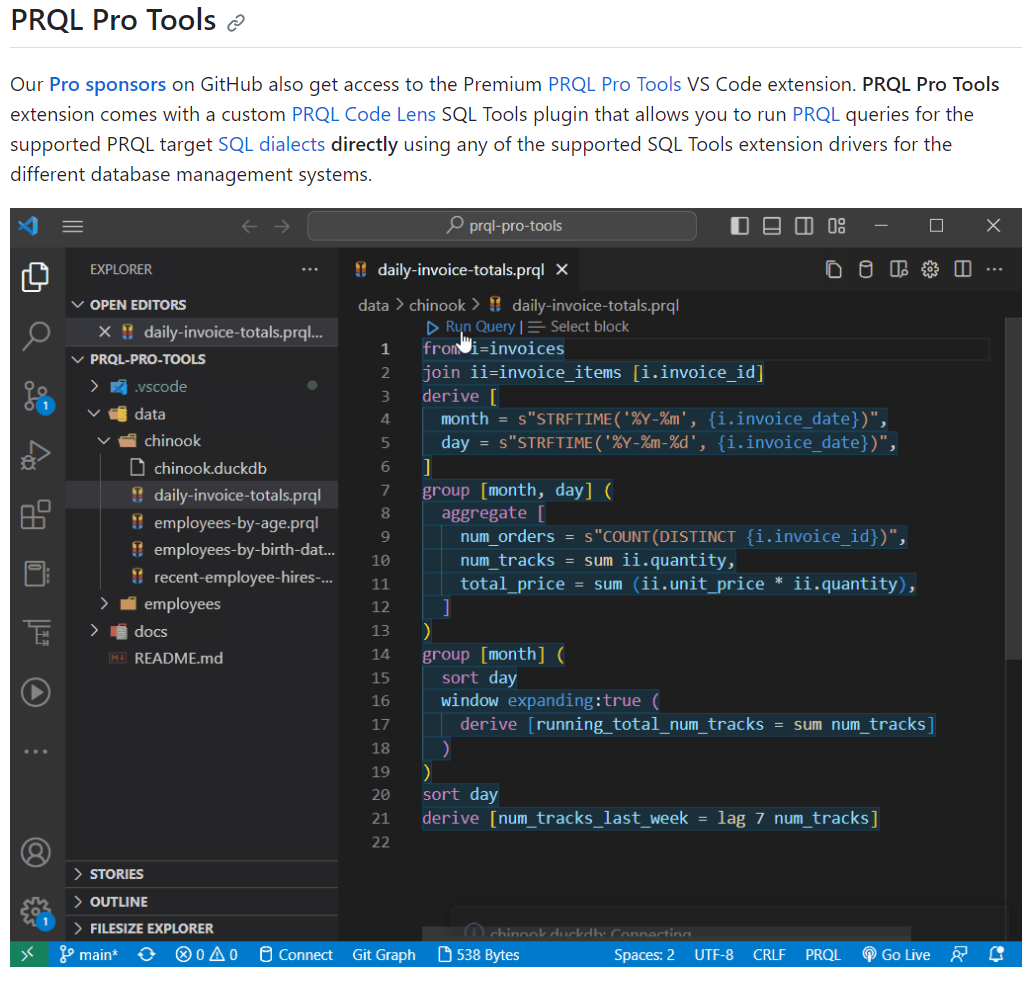Click the database cylinder icon in editor toolbar
Screen dimensions: 1031x991
[865, 269]
